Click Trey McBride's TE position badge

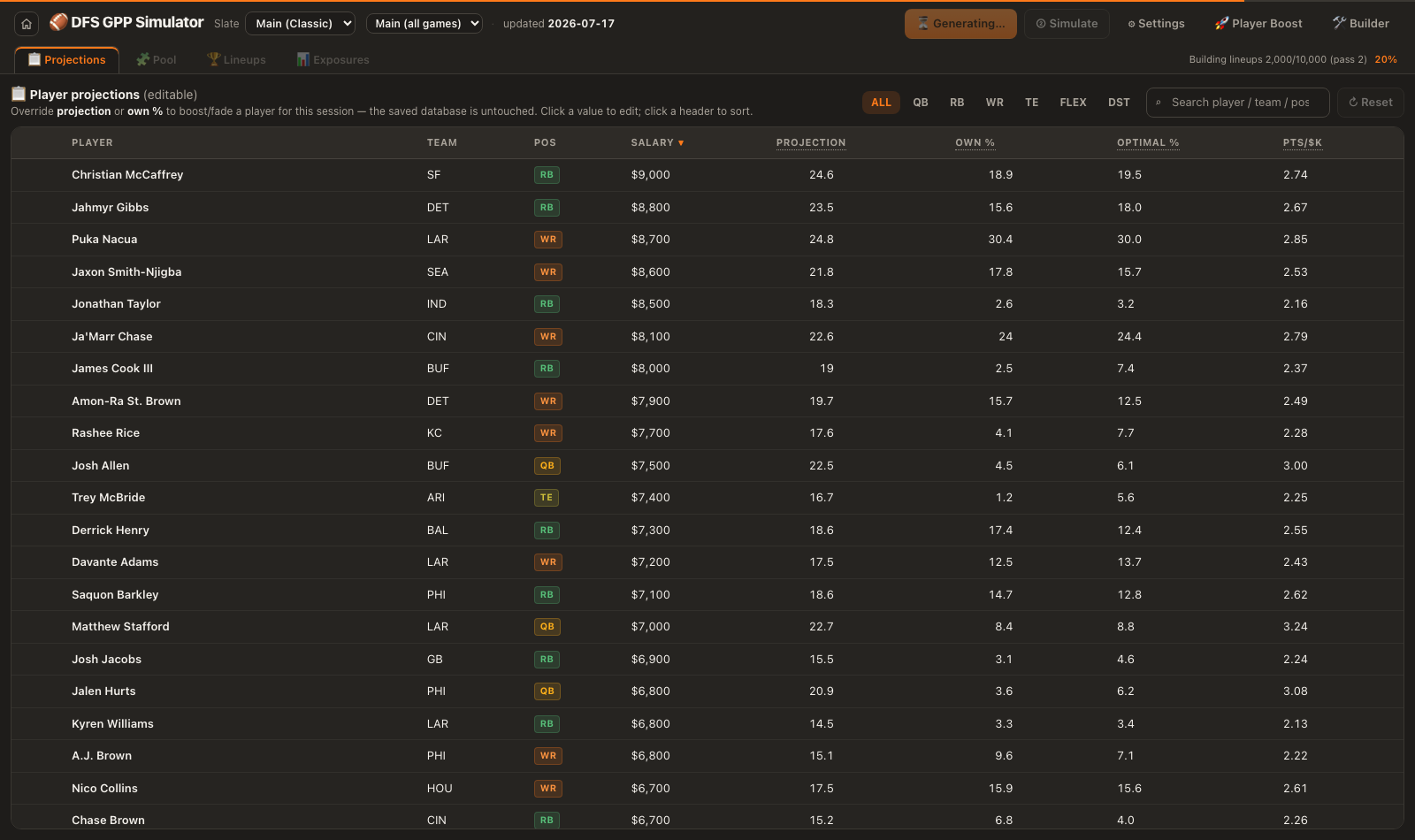[x=547, y=498]
